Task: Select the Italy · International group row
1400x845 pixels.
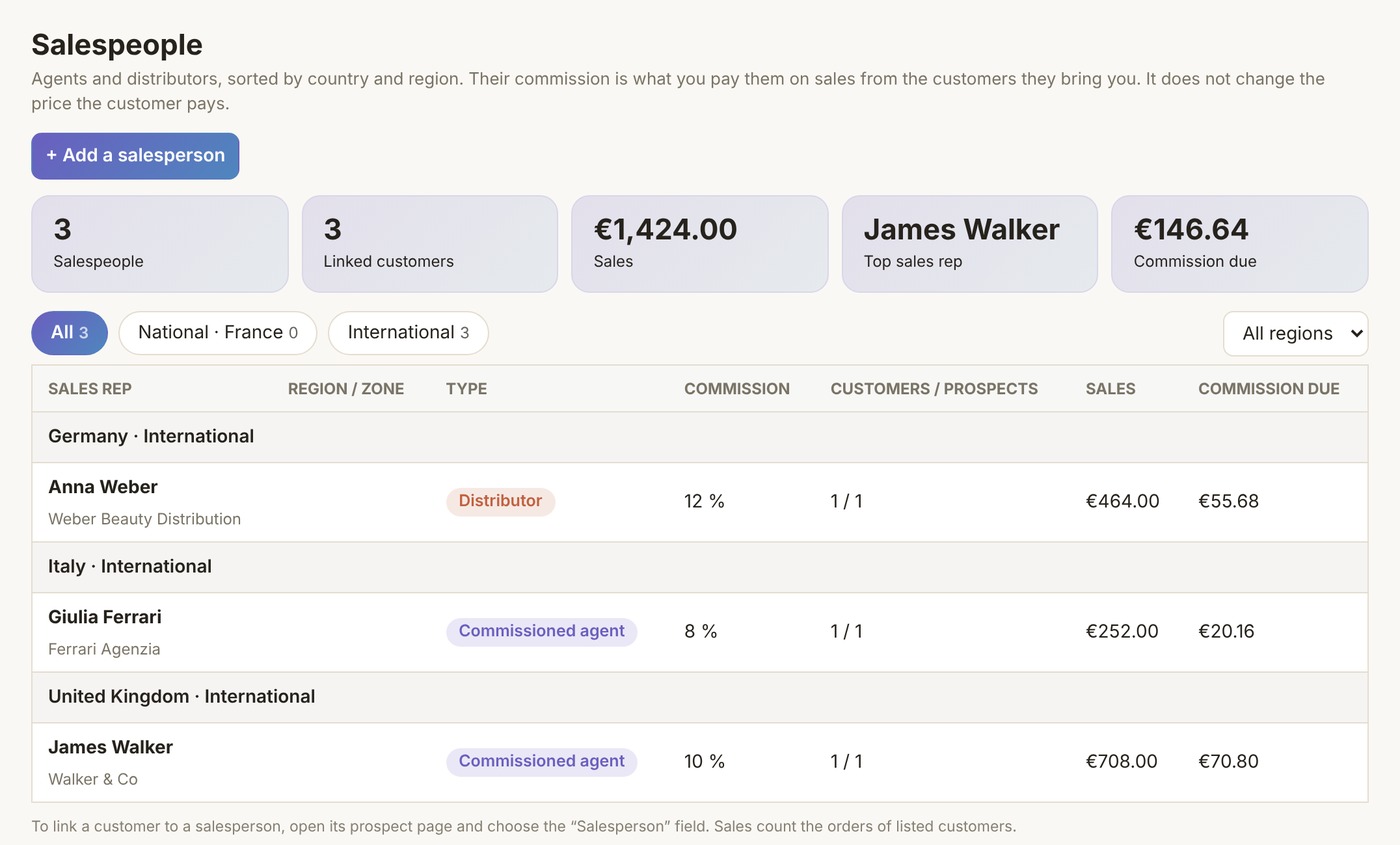Action: (x=700, y=567)
